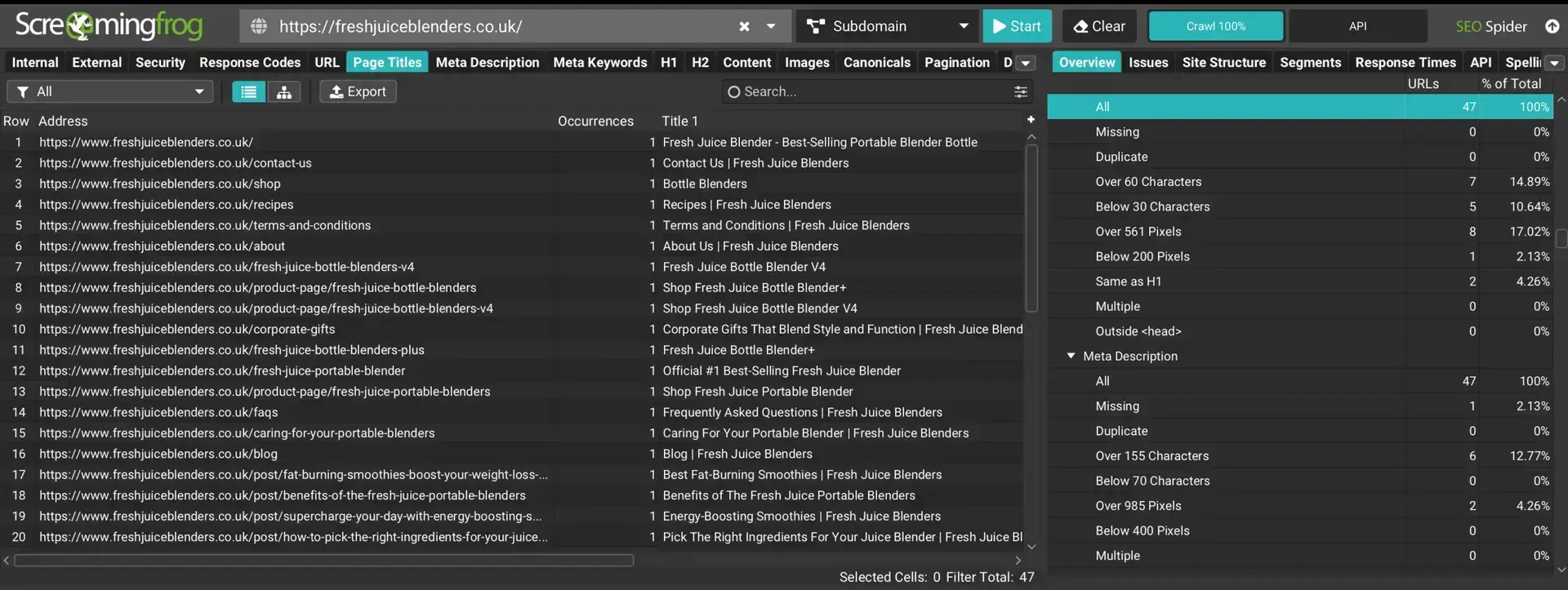Click the globe icon in the URL bar
This screenshot has width=1568, height=590.
pyautogui.click(x=259, y=26)
